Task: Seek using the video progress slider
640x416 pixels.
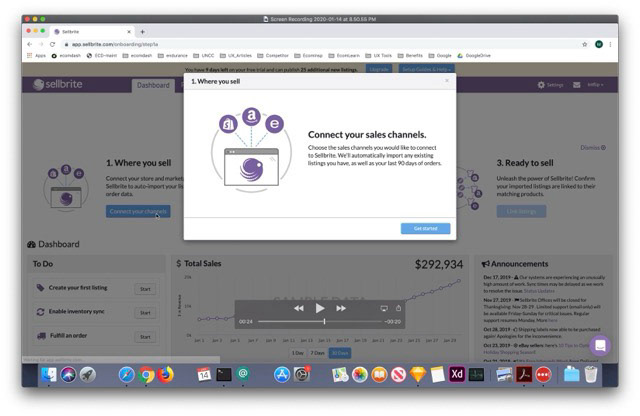Action: (320, 322)
